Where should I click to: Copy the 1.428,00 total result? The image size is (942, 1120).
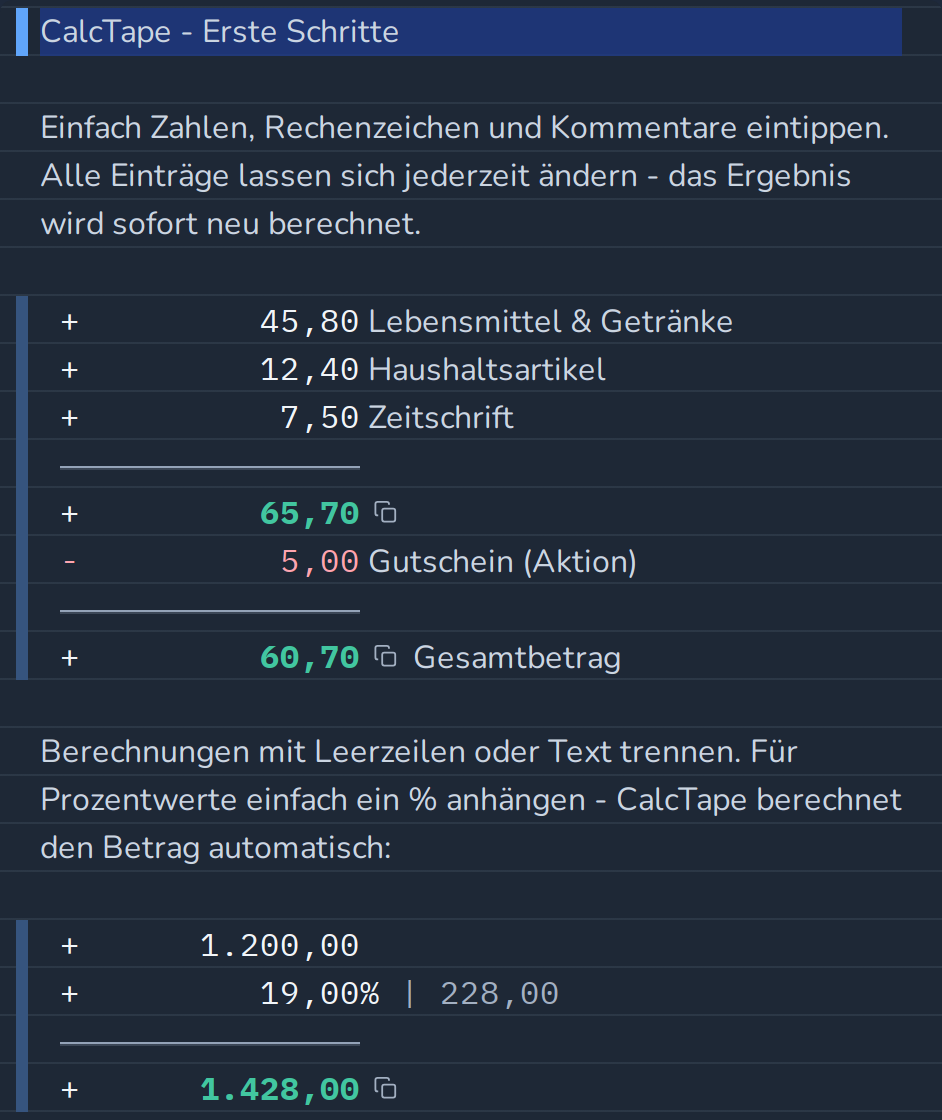[386, 1088]
